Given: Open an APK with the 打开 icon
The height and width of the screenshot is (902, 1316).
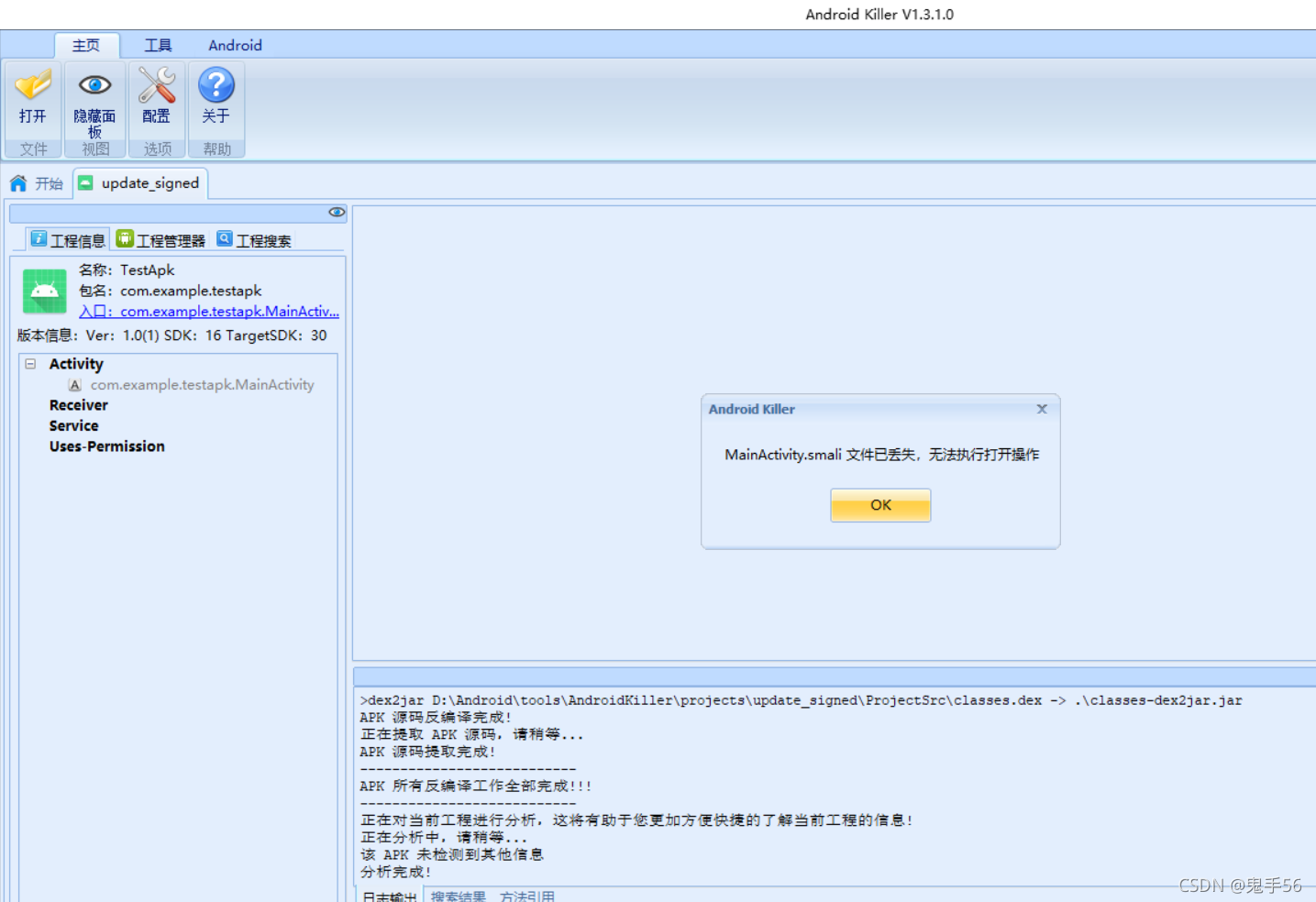Looking at the screenshot, I should (x=33, y=85).
